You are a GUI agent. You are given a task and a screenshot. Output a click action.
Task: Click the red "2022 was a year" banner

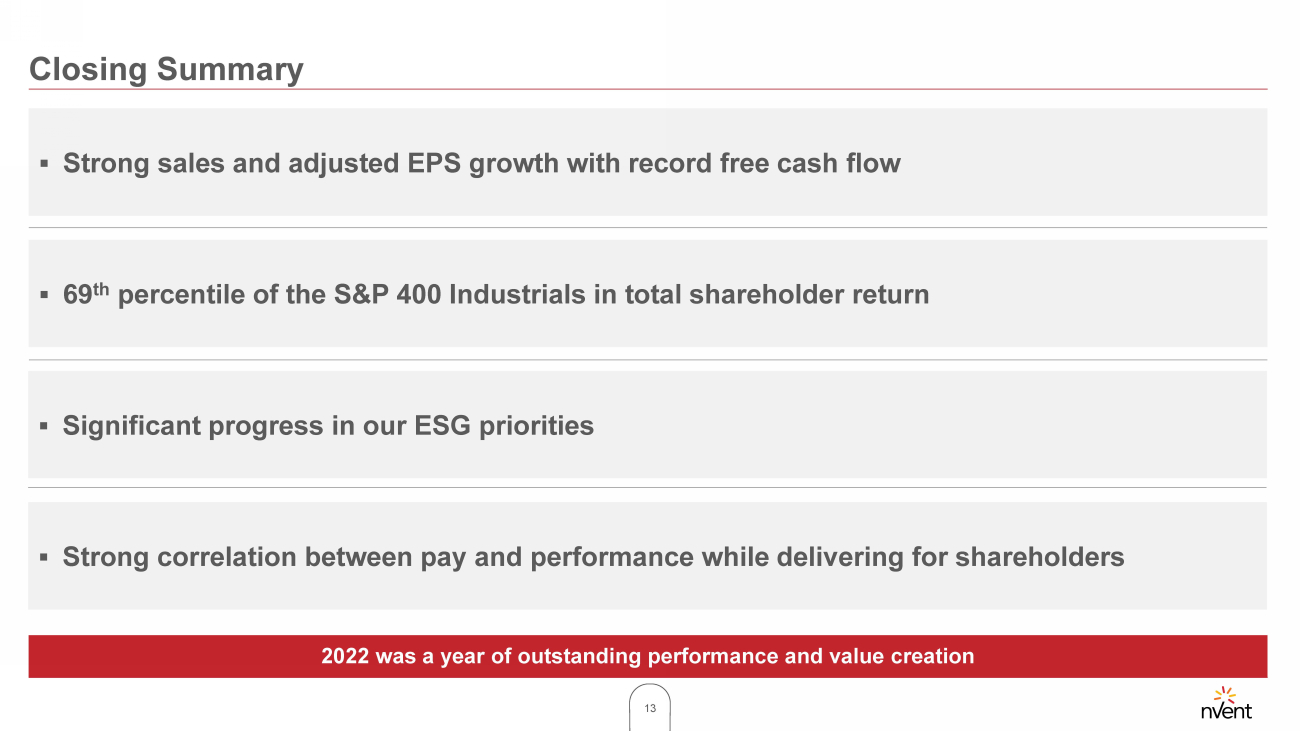[x=647, y=657]
